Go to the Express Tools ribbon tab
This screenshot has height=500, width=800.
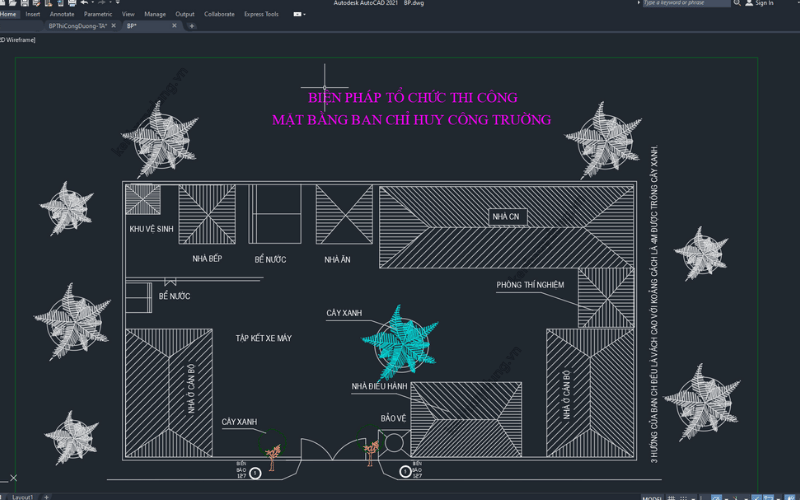click(x=261, y=14)
